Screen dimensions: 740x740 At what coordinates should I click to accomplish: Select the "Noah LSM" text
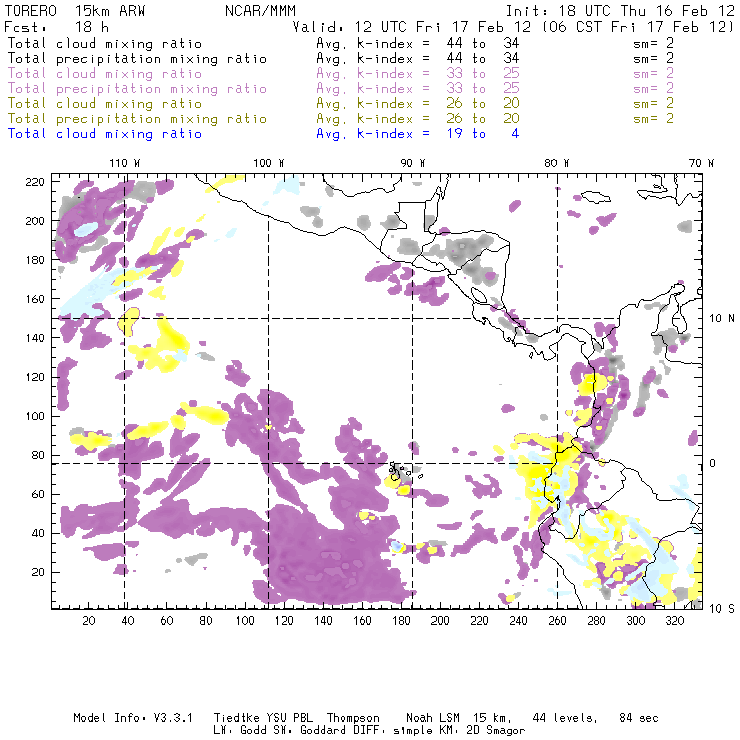433,718
